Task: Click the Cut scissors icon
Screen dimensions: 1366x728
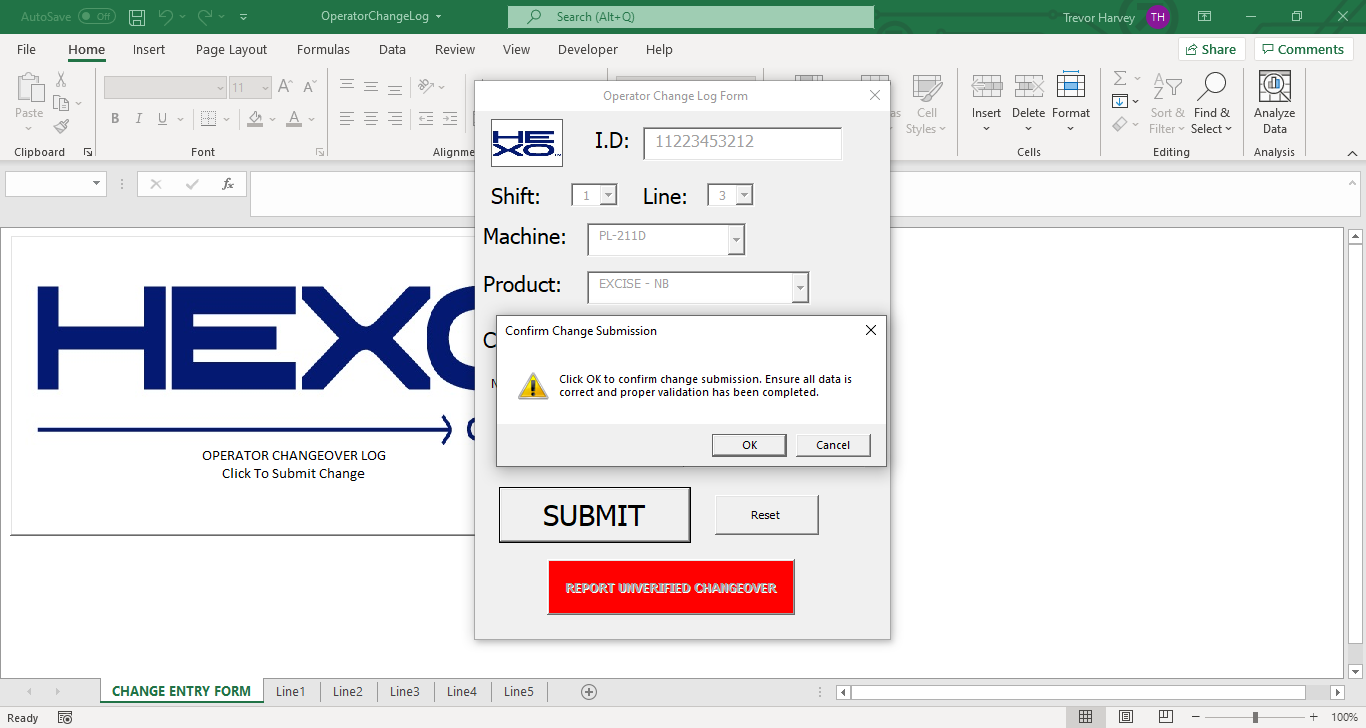Action: pyautogui.click(x=61, y=81)
